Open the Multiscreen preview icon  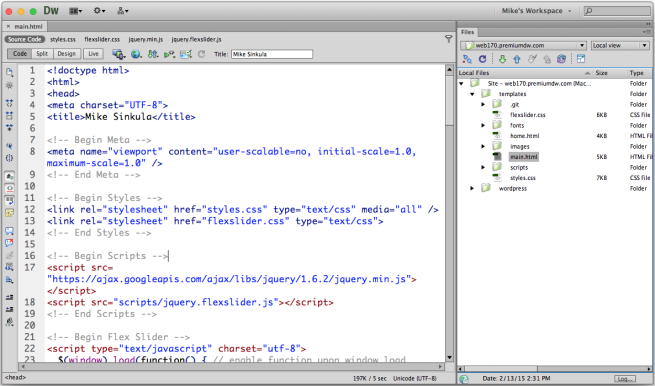tap(119, 54)
